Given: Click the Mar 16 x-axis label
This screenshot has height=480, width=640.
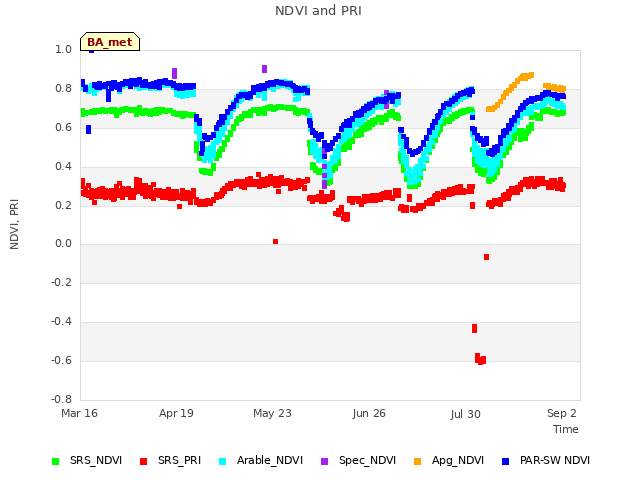Looking at the screenshot, I should click(x=79, y=413).
